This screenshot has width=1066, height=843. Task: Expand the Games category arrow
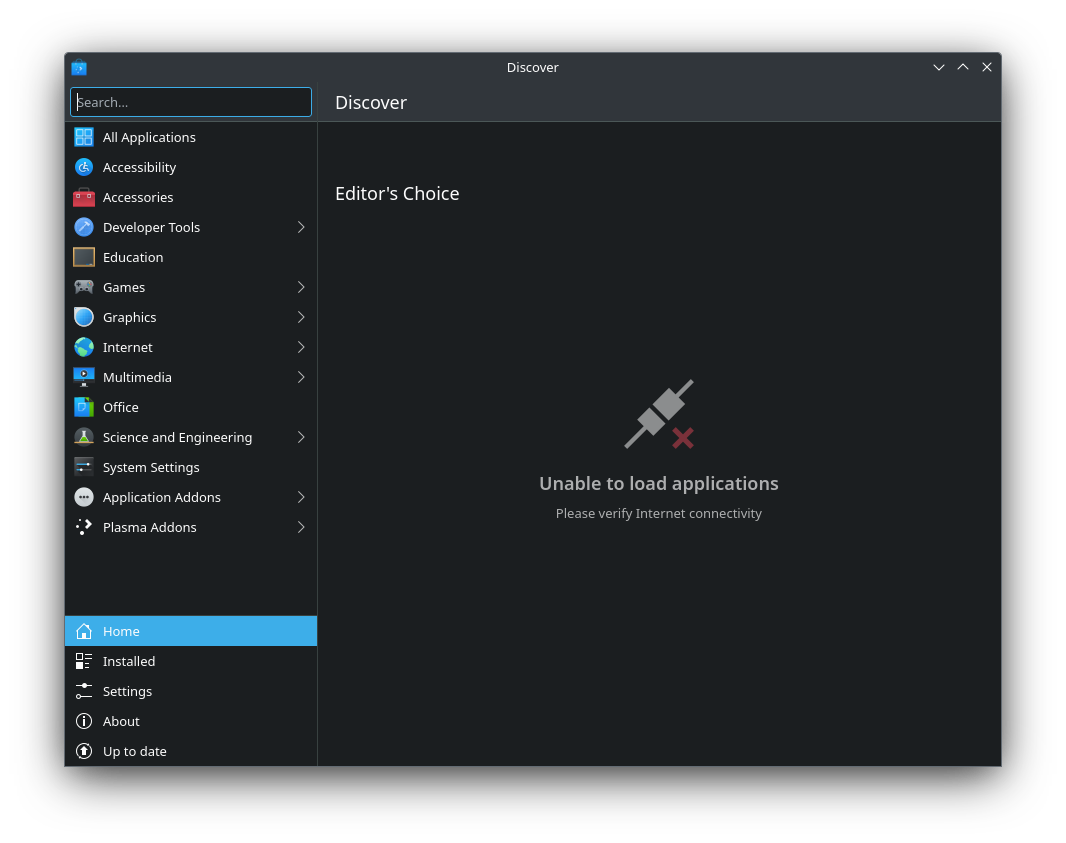tap(300, 287)
